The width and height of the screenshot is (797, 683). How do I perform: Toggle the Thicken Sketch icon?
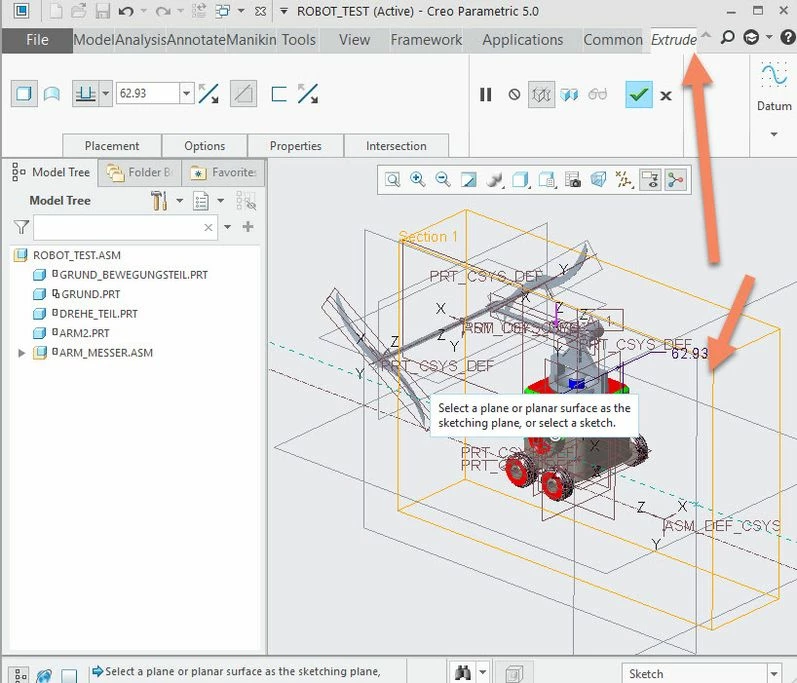point(279,94)
